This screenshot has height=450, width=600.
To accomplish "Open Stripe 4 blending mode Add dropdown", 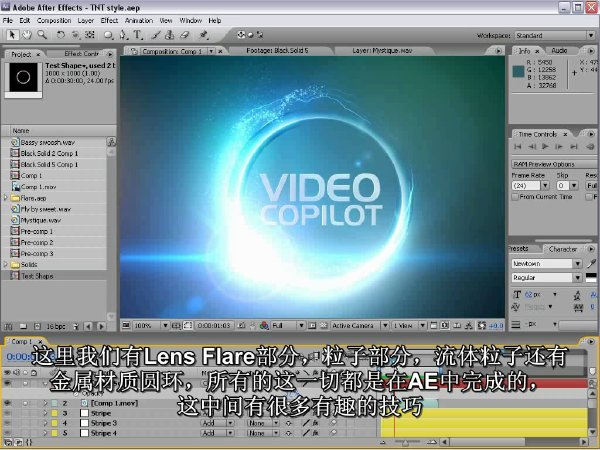I will pyautogui.click(x=217, y=433).
